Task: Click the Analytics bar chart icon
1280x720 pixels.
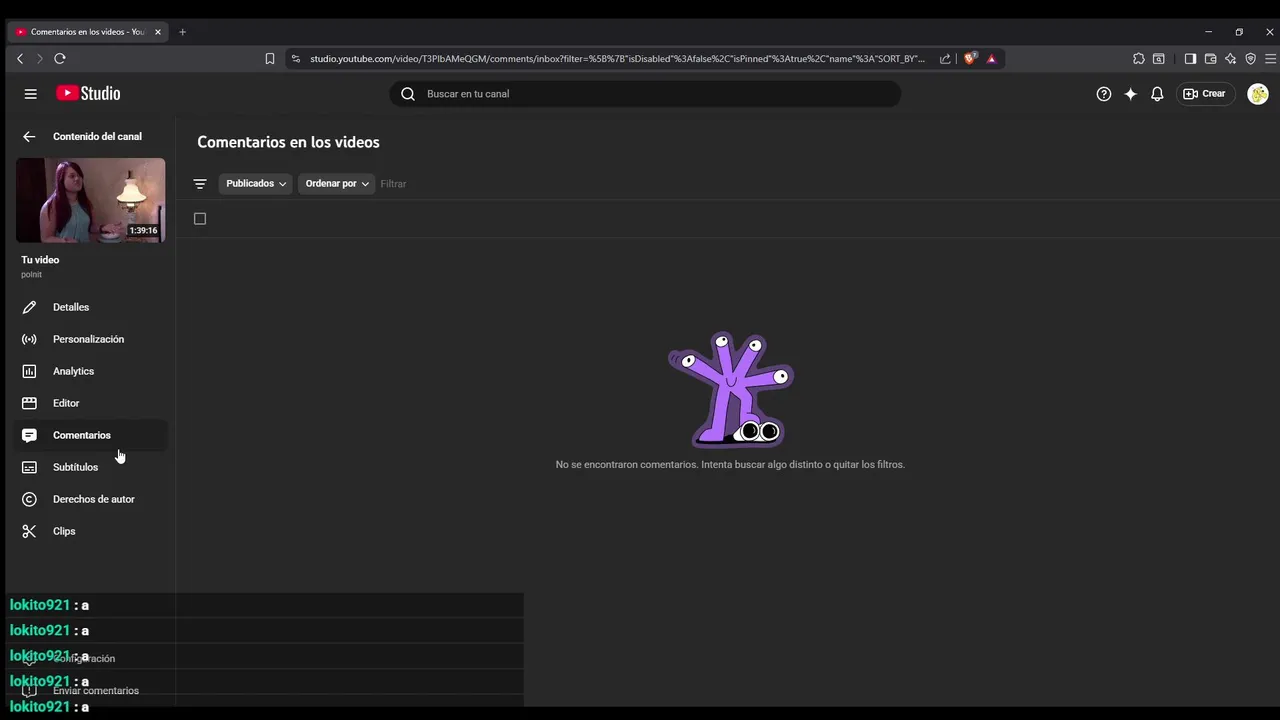Action: pyautogui.click(x=29, y=371)
